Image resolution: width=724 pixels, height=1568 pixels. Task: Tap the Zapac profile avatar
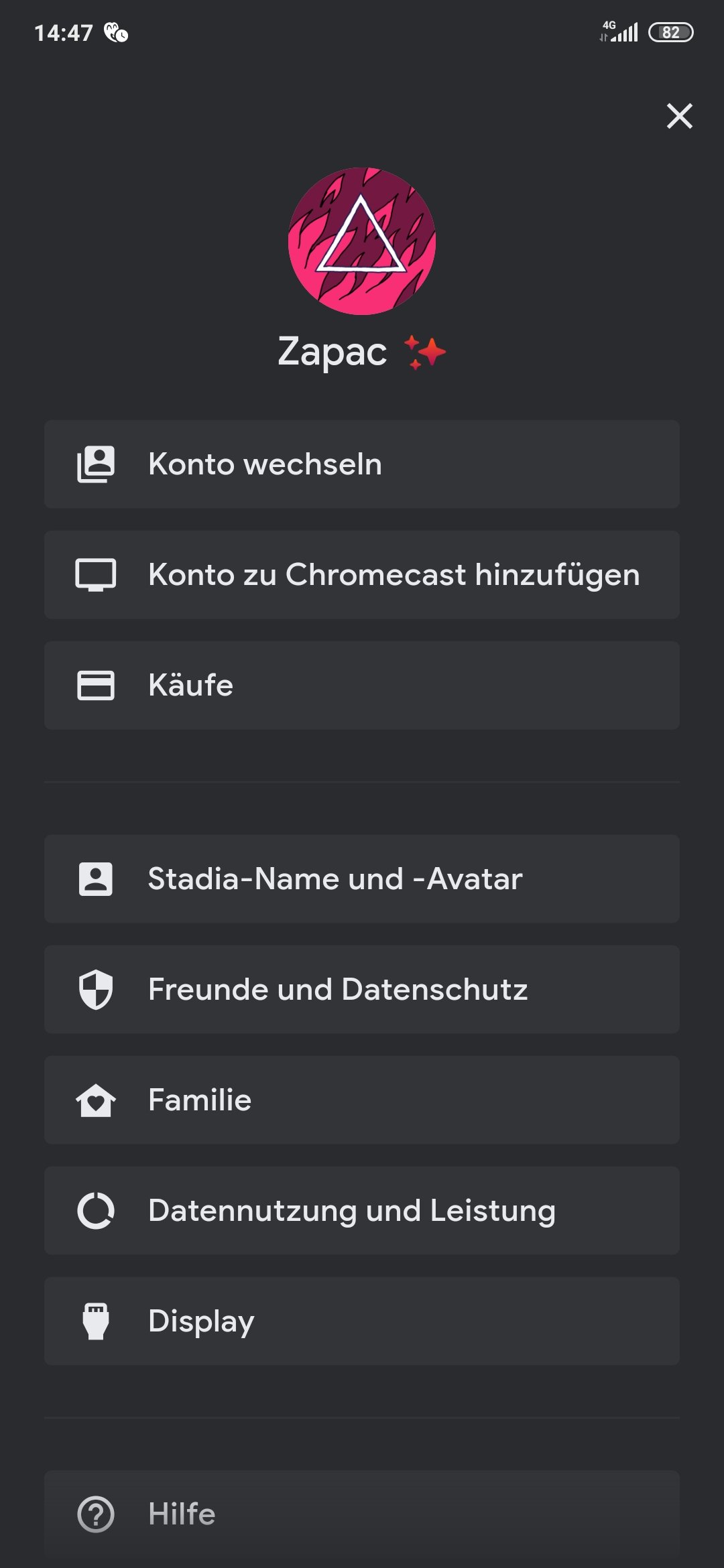coord(362,241)
